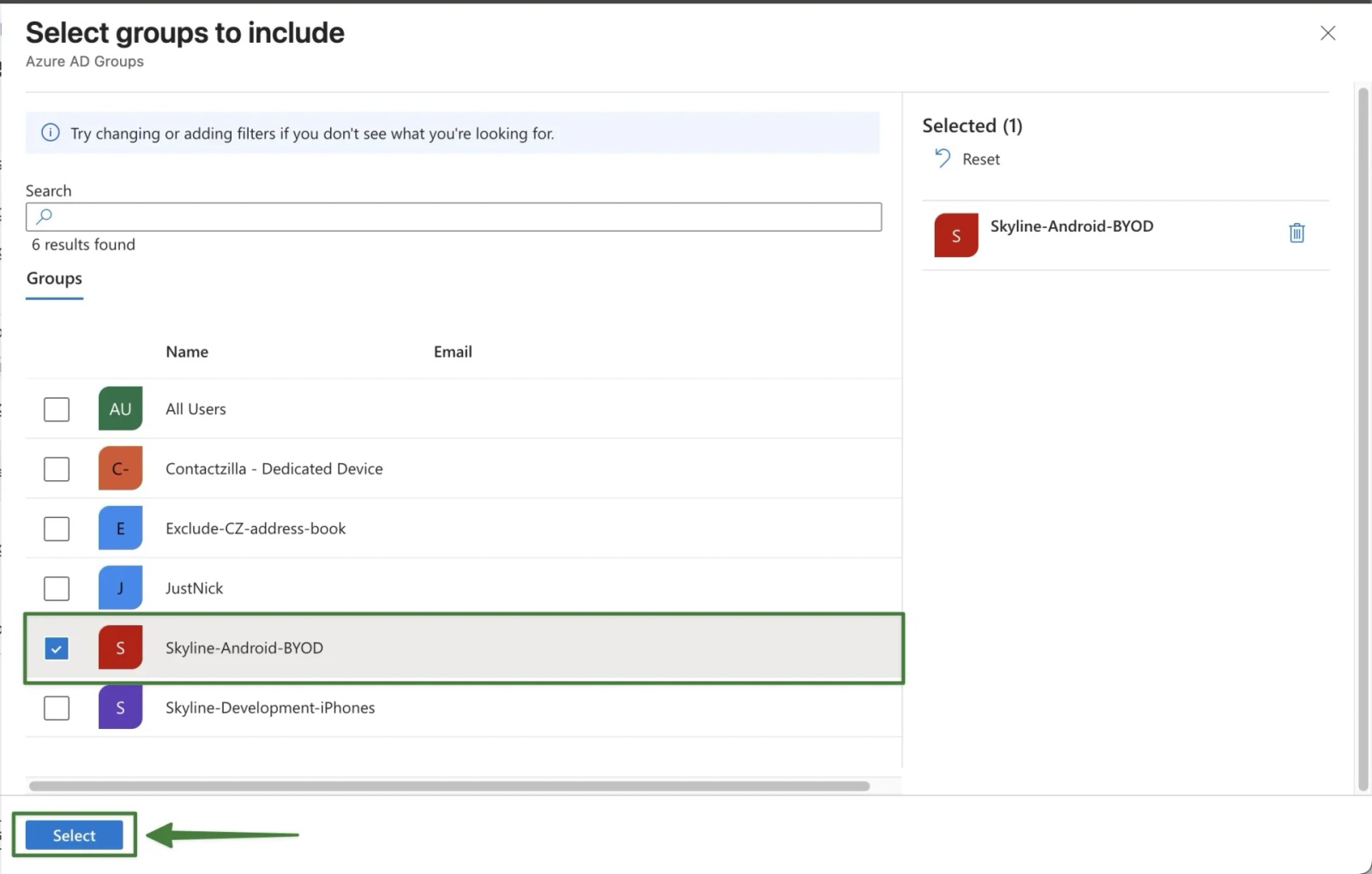Click the blue J avatar for JustNick
Image resolution: width=1372 pixels, height=874 pixels.
click(x=120, y=588)
